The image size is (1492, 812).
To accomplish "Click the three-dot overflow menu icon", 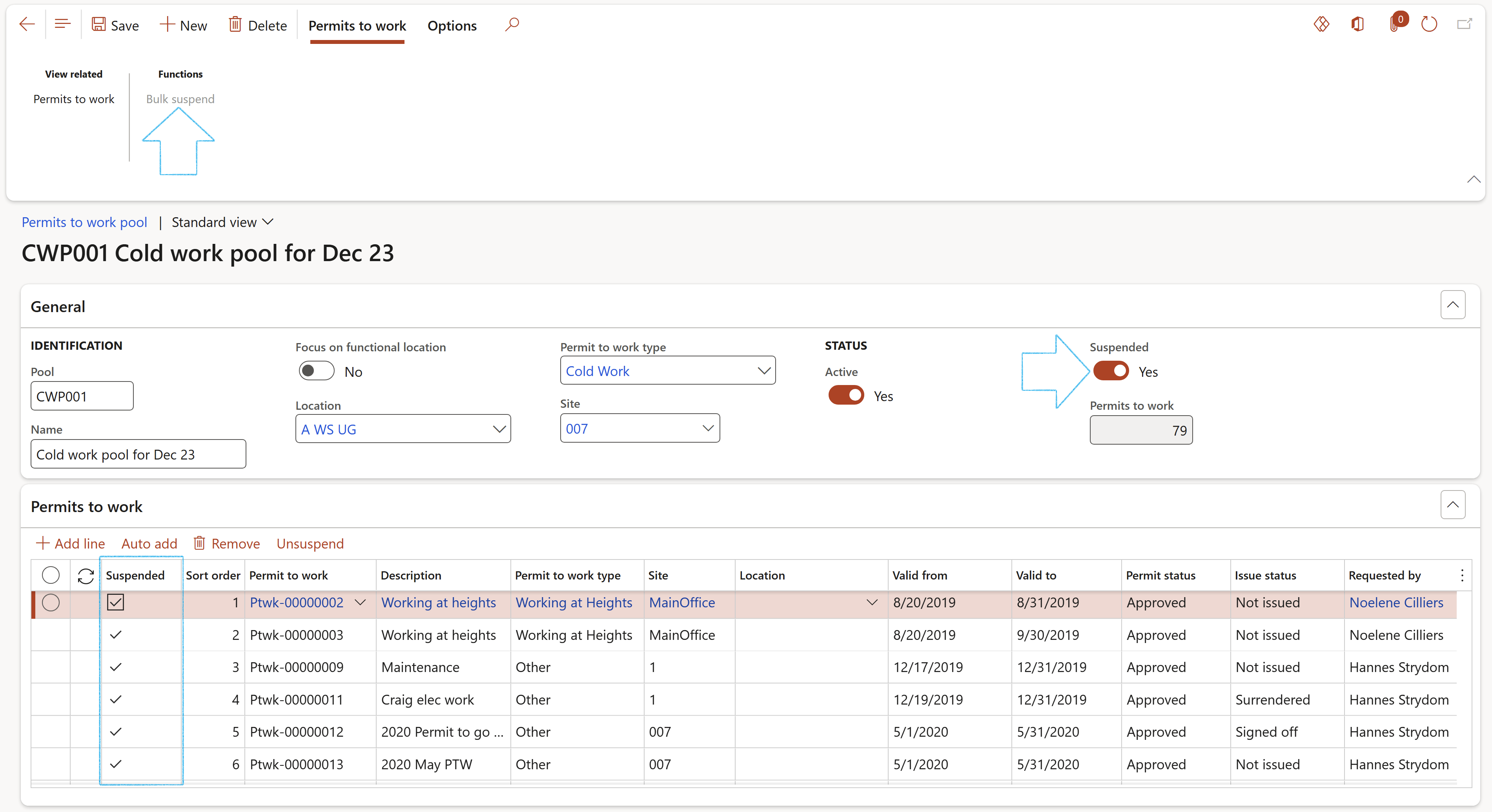I will pyautogui.click(x=1462, y=576).
